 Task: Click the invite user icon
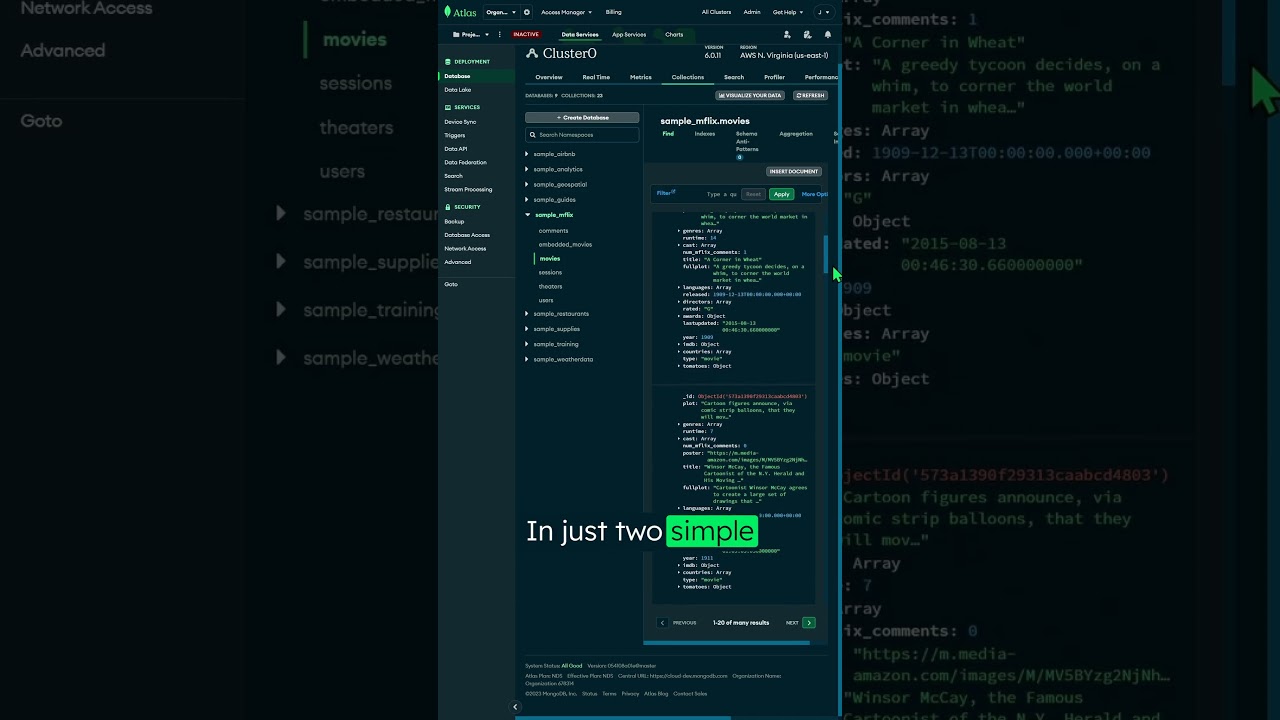[787, 34]
